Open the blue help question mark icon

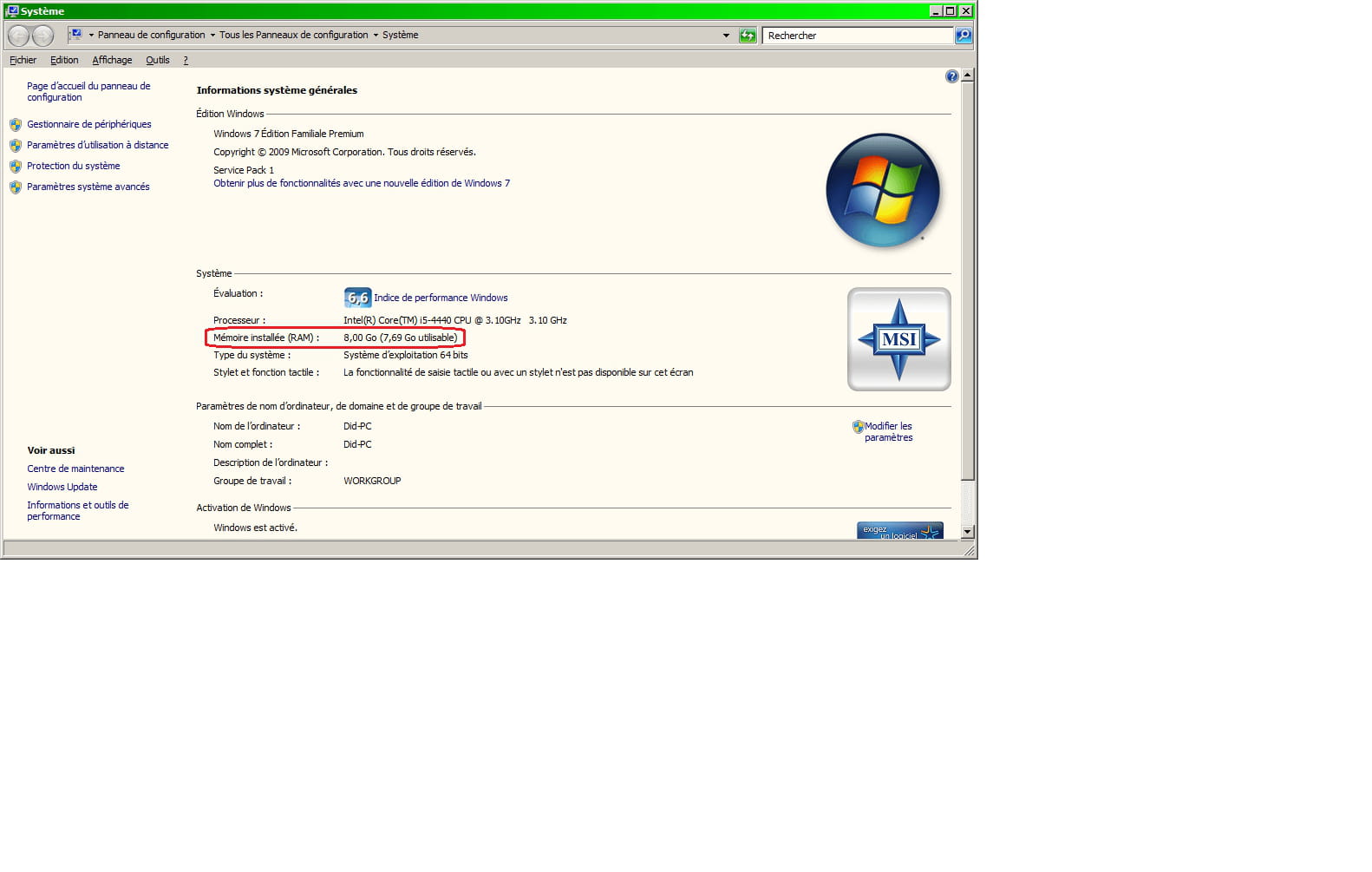click(x=951, y=76)
